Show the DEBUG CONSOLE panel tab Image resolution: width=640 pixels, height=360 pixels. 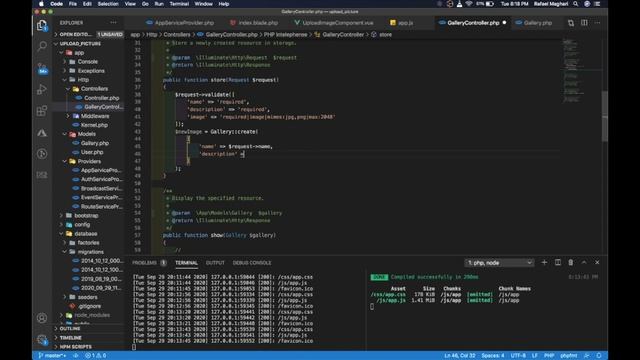tap(252, 263)
